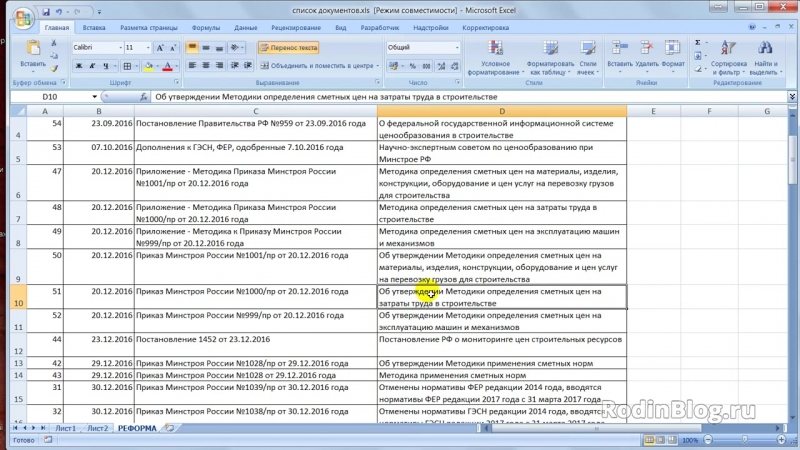Increase font size with the large A

click(160, 47)
